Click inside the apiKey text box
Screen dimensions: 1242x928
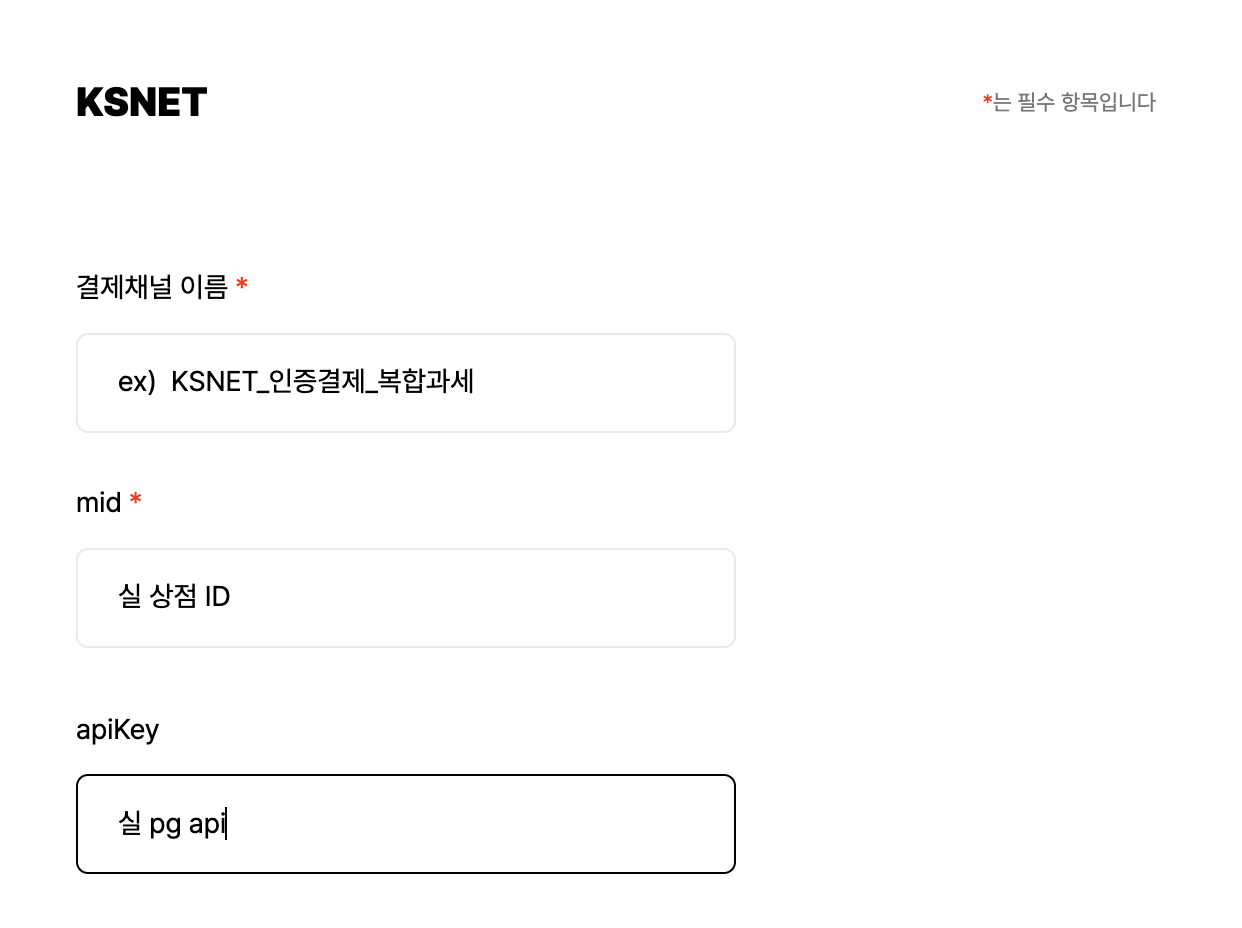tap(406, 824)
